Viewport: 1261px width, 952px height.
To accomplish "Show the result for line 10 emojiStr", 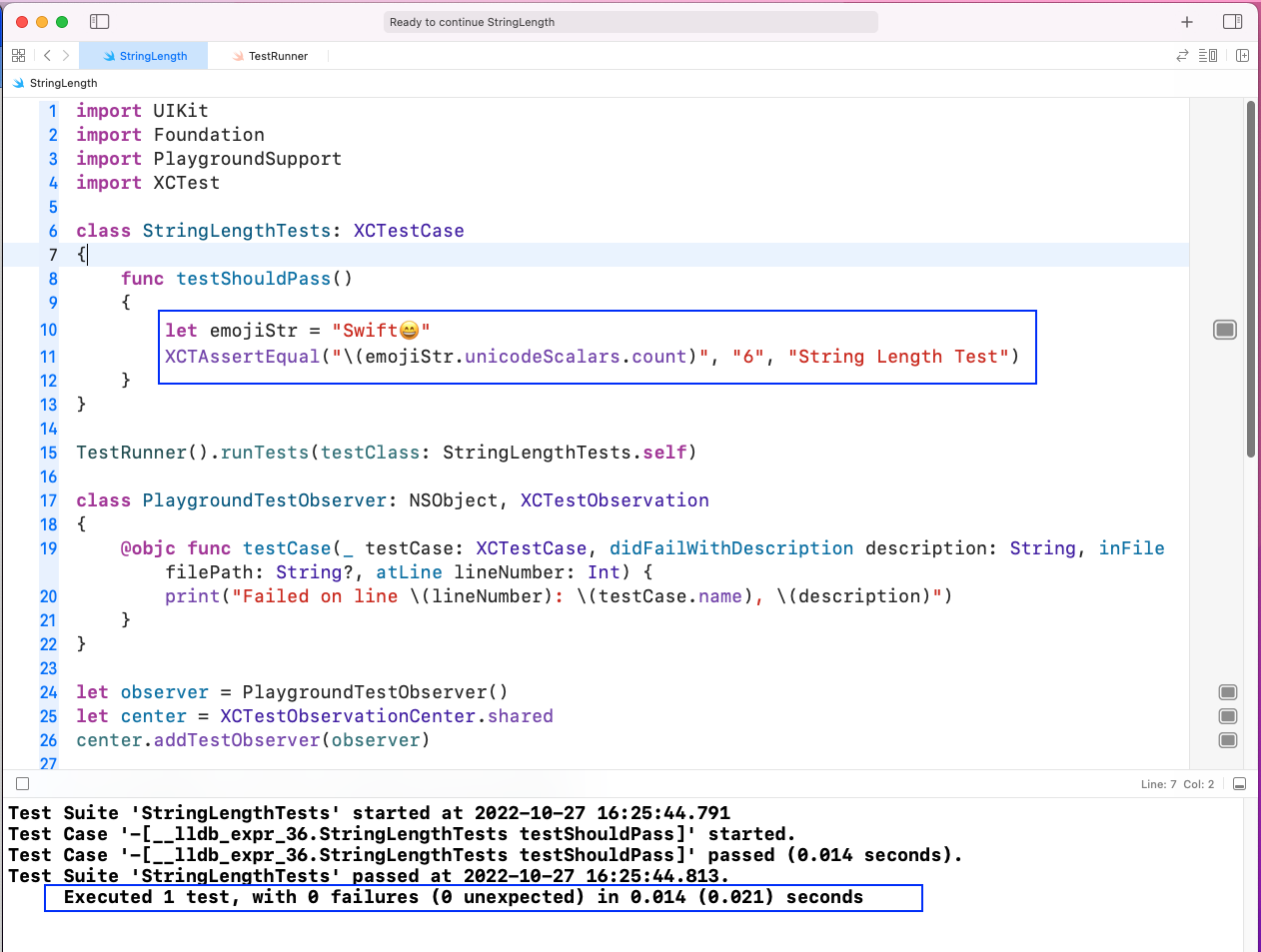I will coord(1225,330).
